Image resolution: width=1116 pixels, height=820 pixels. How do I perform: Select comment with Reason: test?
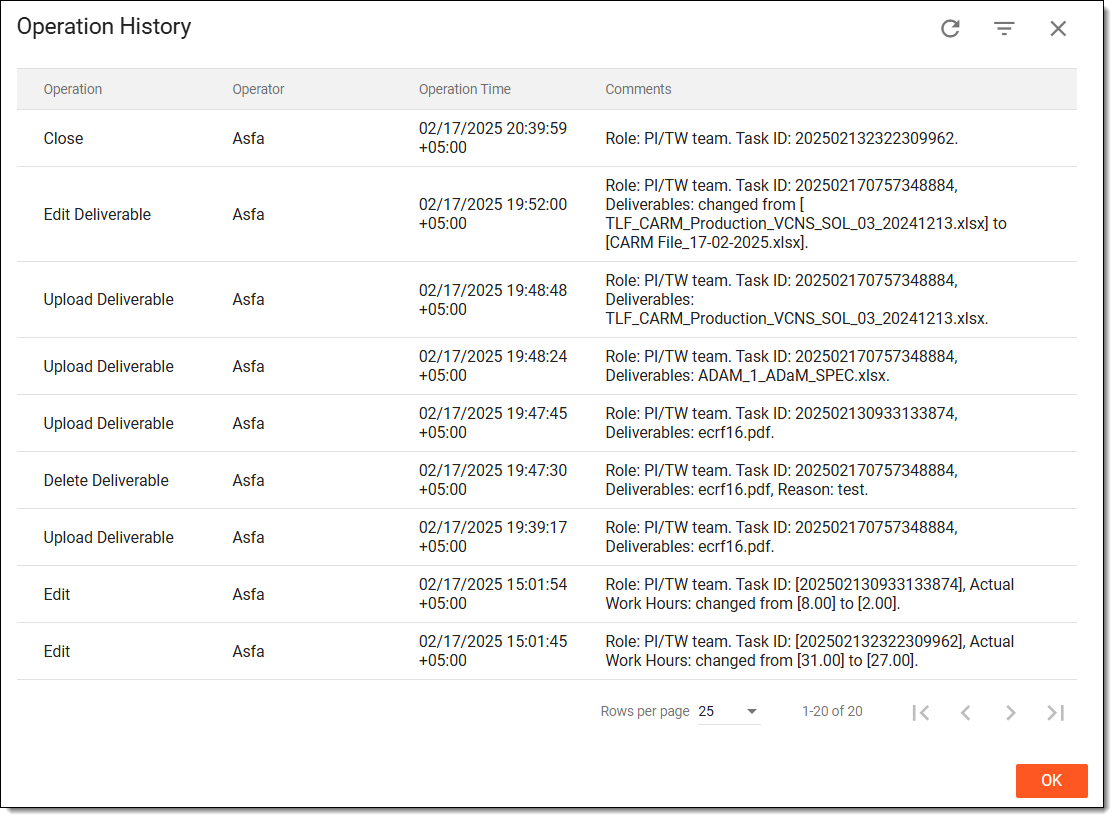[781, 480]
